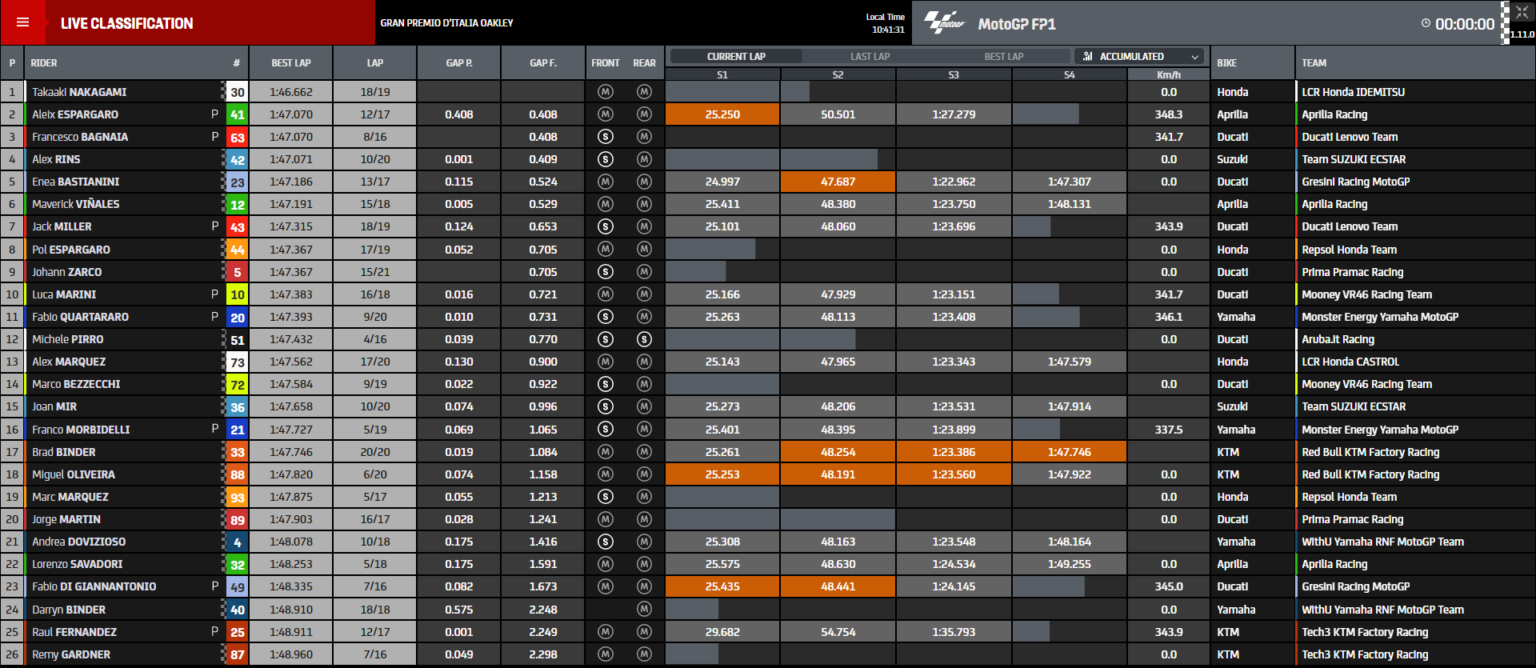
Task: Click Nakagami's front tyre M icon
Action: pyautogui.click(x=605, y=92)
